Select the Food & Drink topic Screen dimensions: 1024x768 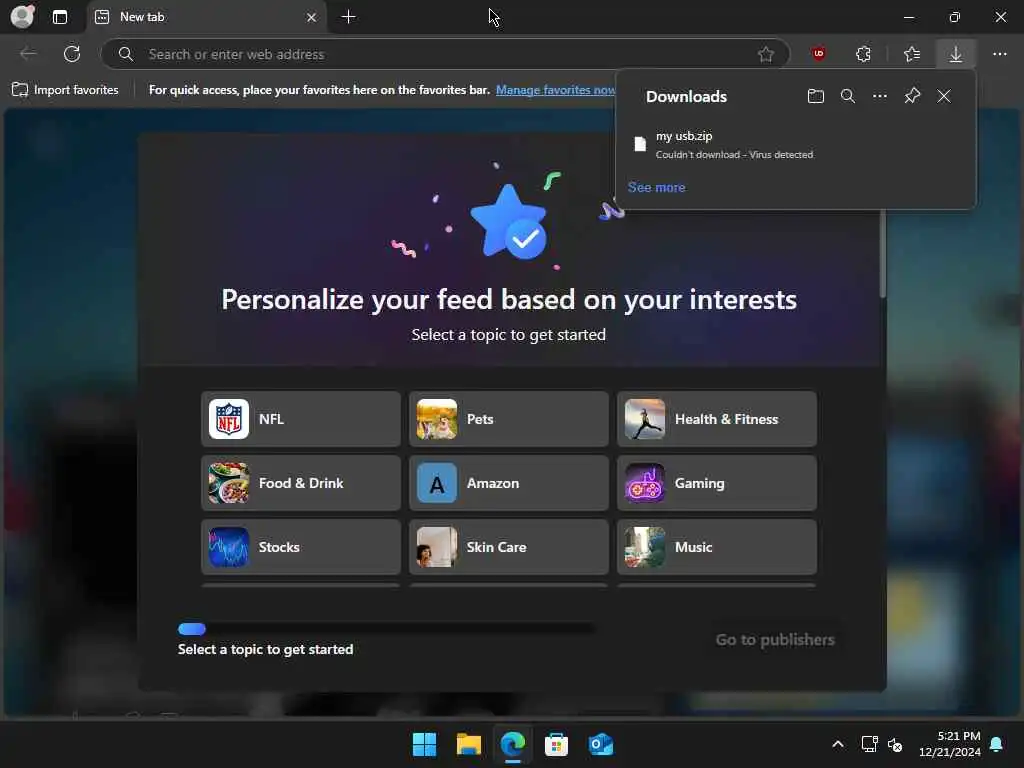[301, 483]
